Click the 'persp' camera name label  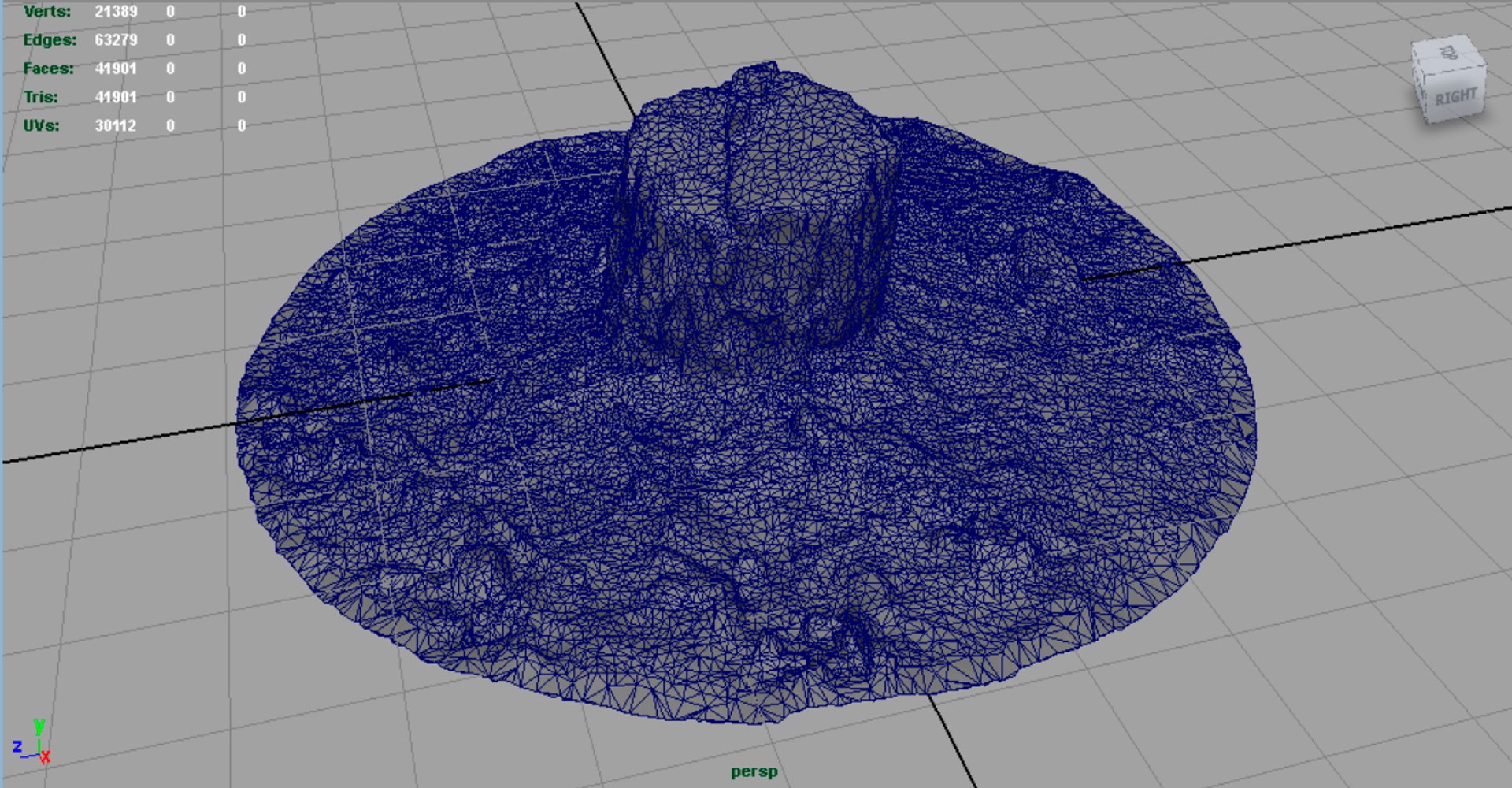click(x=754, y=771)
